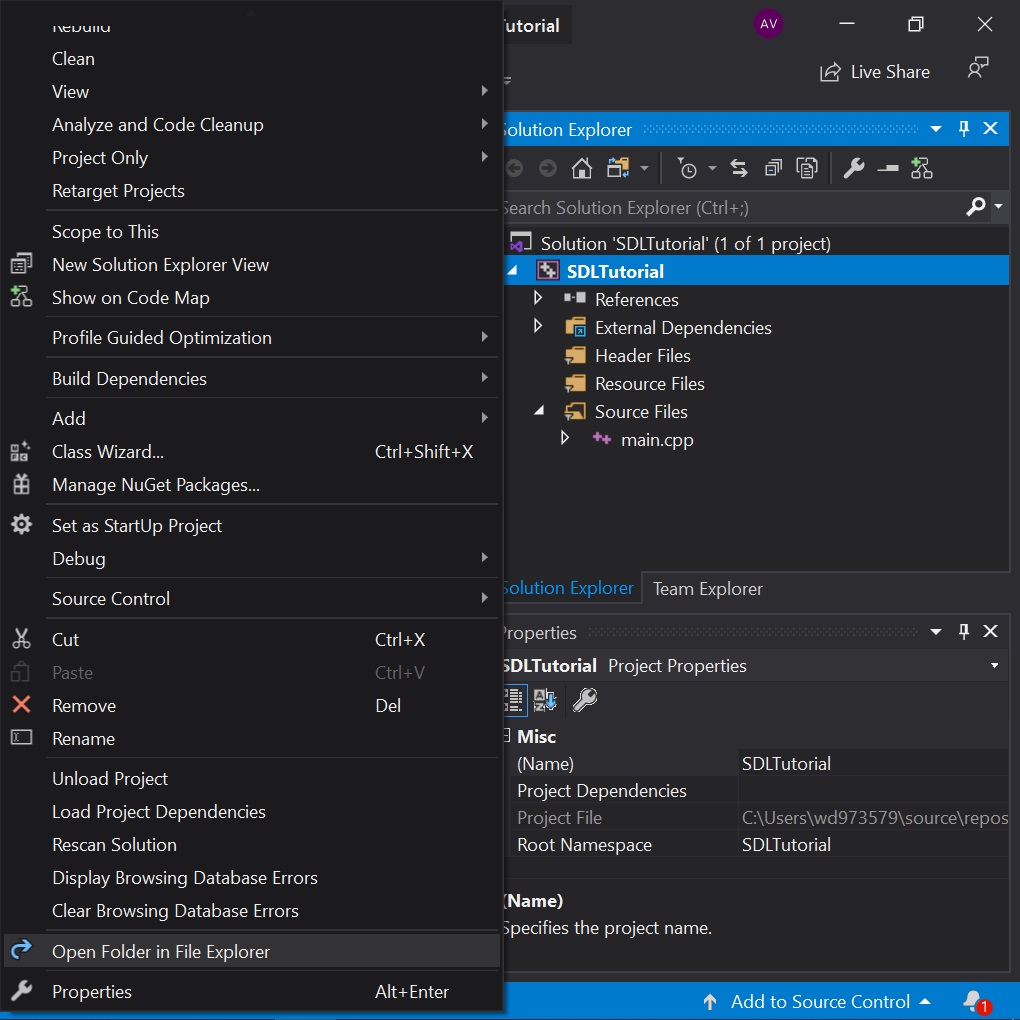The height and width of the screenshot is (1020, 1020).
Task: Expand the External Dependencies node arrow
Action: pos(537,325)
